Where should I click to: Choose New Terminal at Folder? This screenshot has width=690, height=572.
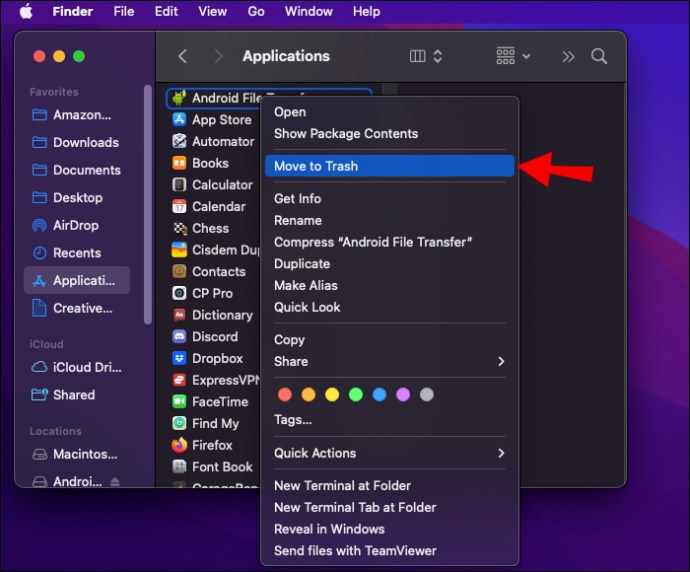pyautogui.click(x=389, y=485)
